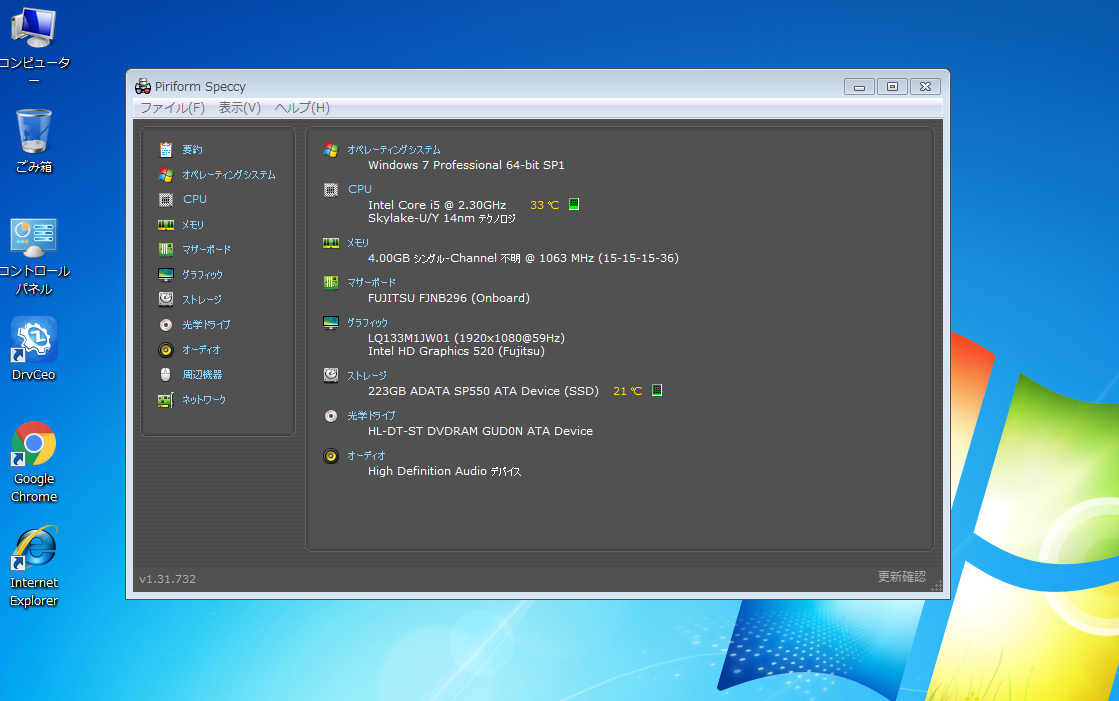Maximize the Piriform Speccy window
1119x701 pixels.
tap(892, 86)
